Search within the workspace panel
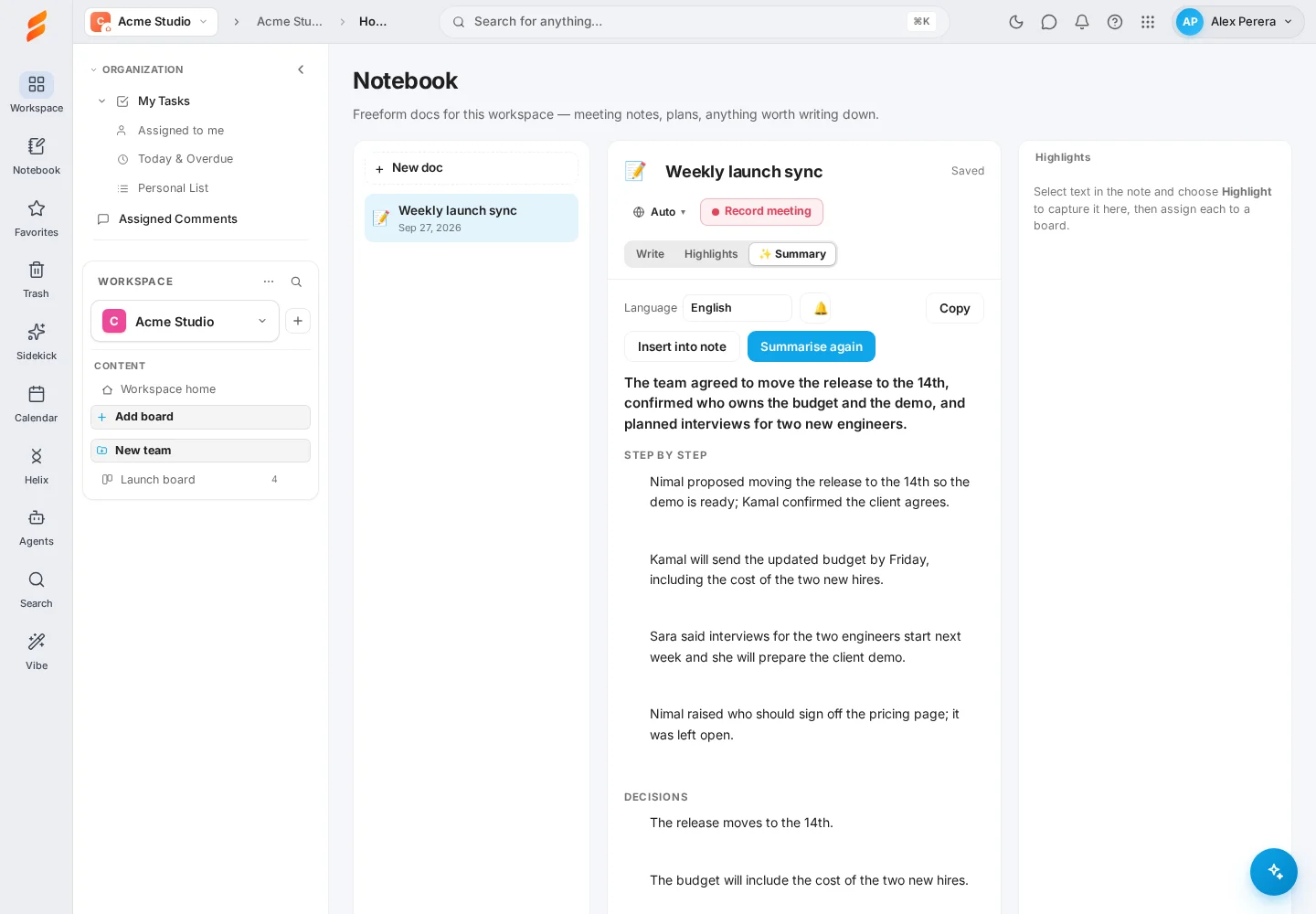This screenshot has height=914, width=1316. [296, 282]
